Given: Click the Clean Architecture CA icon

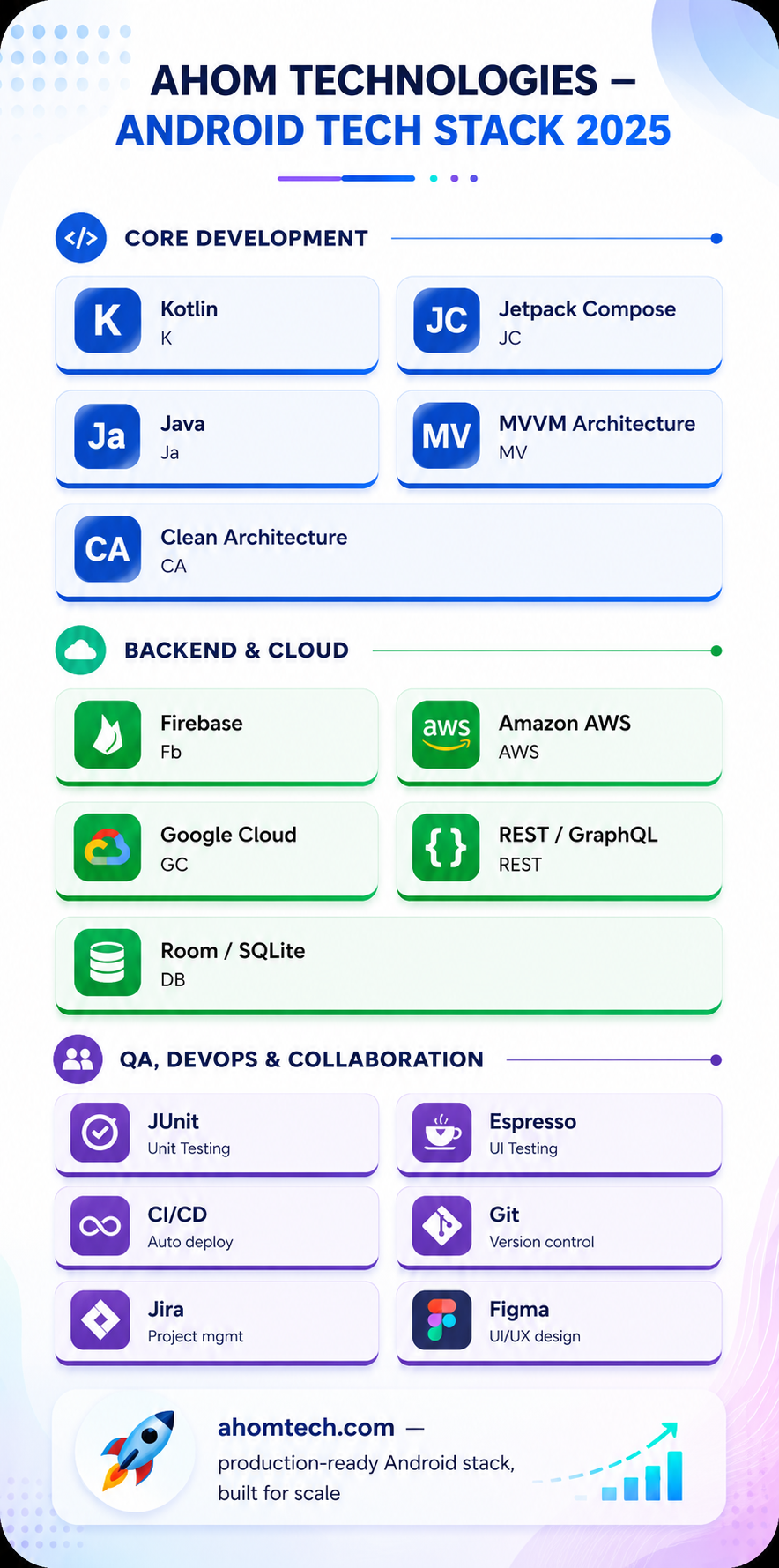Looking at the screenshot, I should 108,549.
